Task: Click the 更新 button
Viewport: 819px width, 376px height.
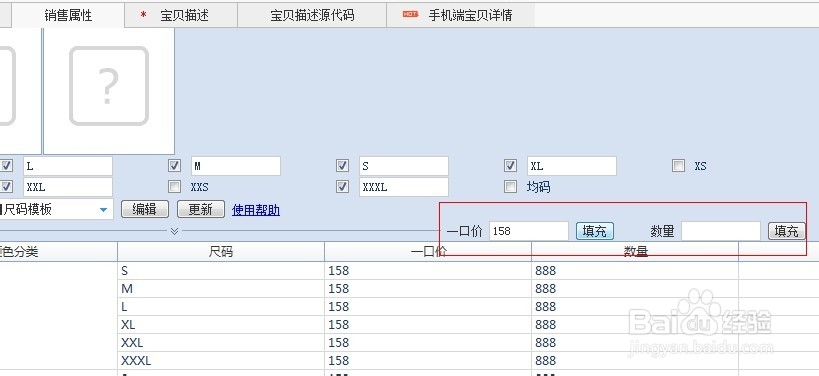Action: tap(201, 209)
